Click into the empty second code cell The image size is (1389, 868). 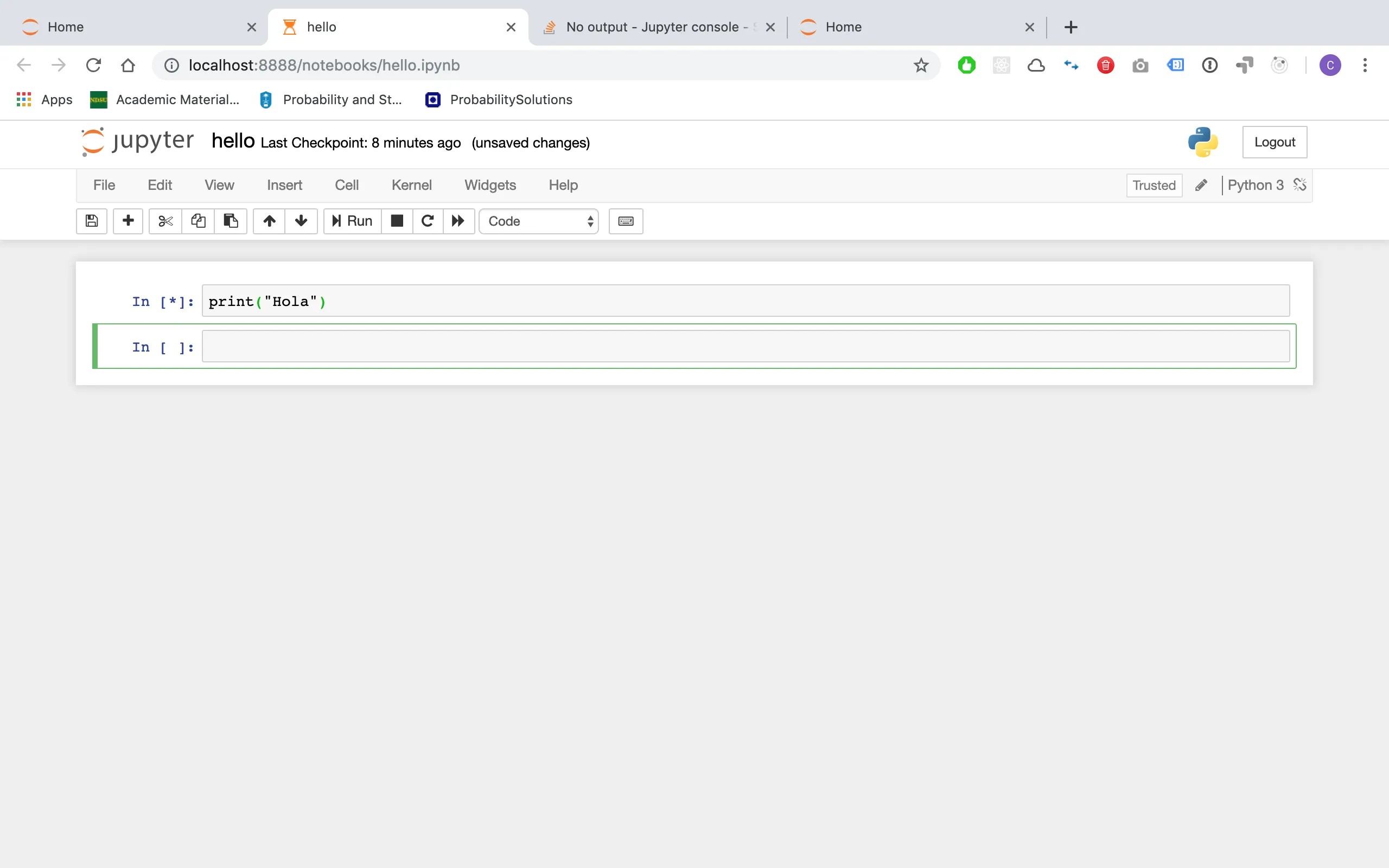[x=745, y=346]
